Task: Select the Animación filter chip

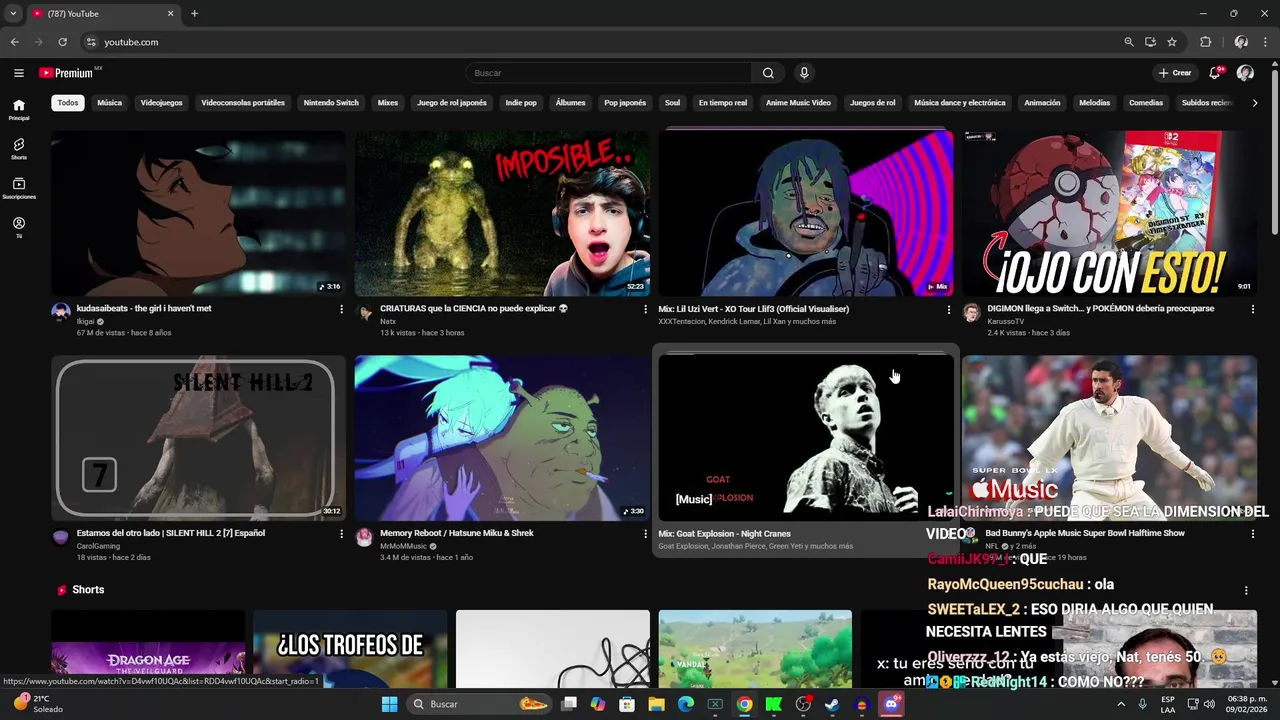Action: [1042, 103]
